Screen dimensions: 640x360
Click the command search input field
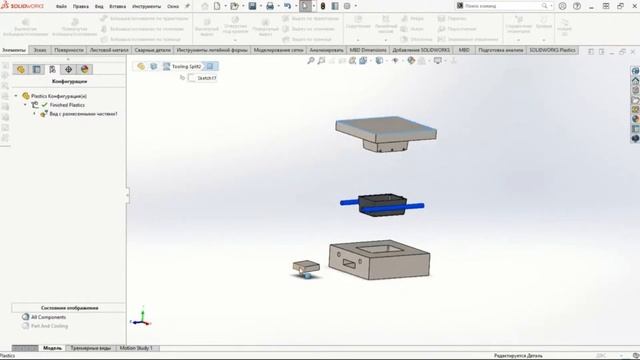pyautogui.click(x=502, y=6)
